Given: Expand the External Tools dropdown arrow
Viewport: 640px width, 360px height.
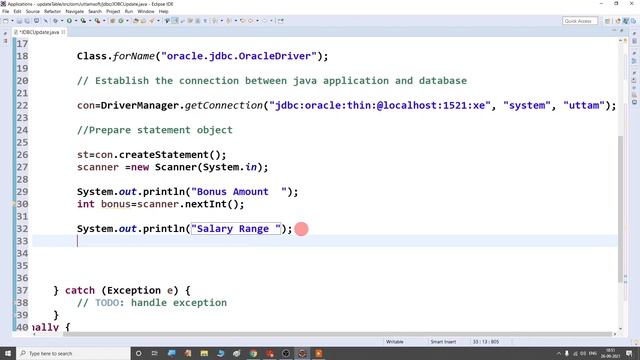Looking at the screenshot, I should click(104, 21).
